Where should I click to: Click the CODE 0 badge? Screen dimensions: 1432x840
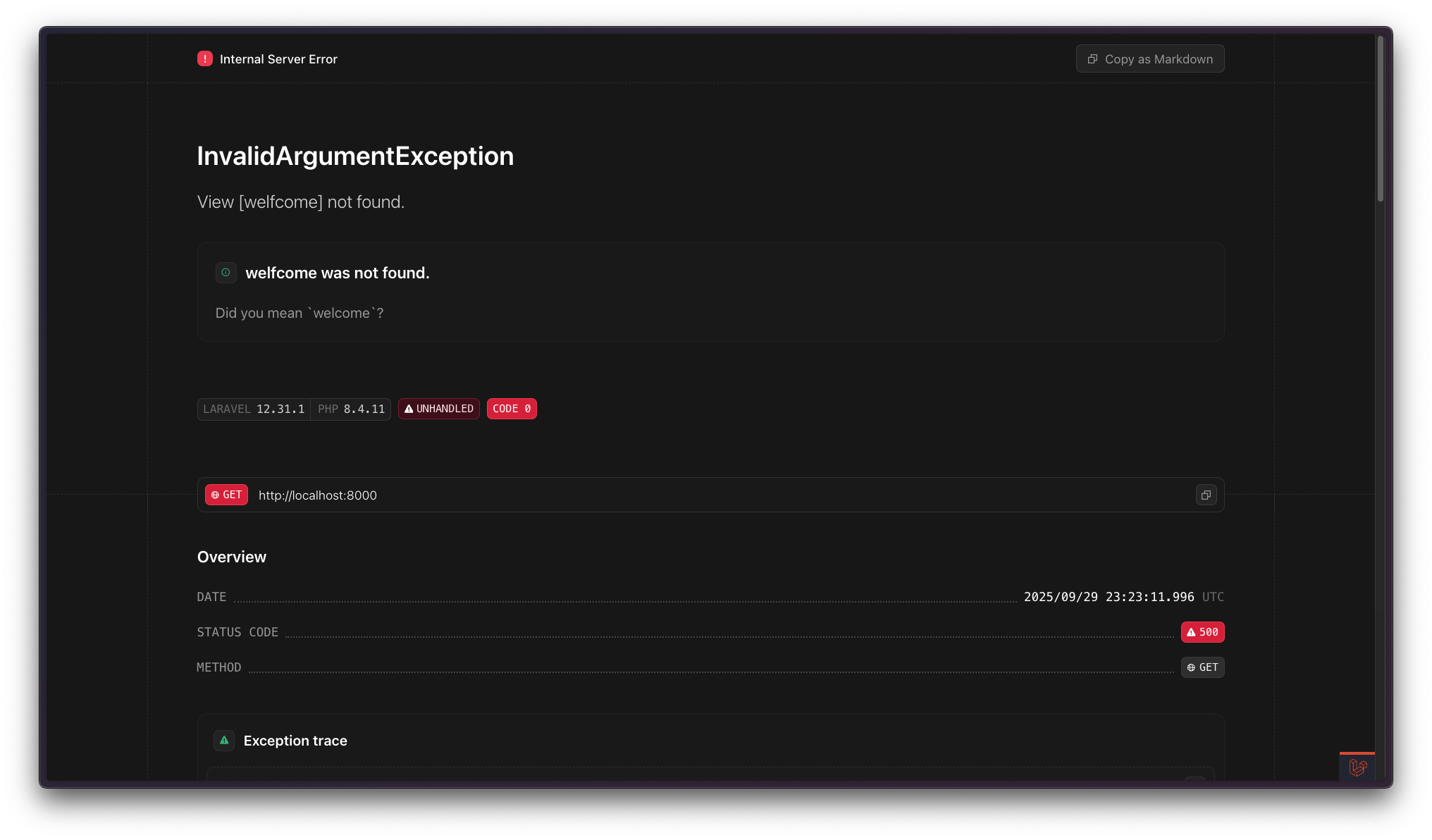[x=512, y=409]
